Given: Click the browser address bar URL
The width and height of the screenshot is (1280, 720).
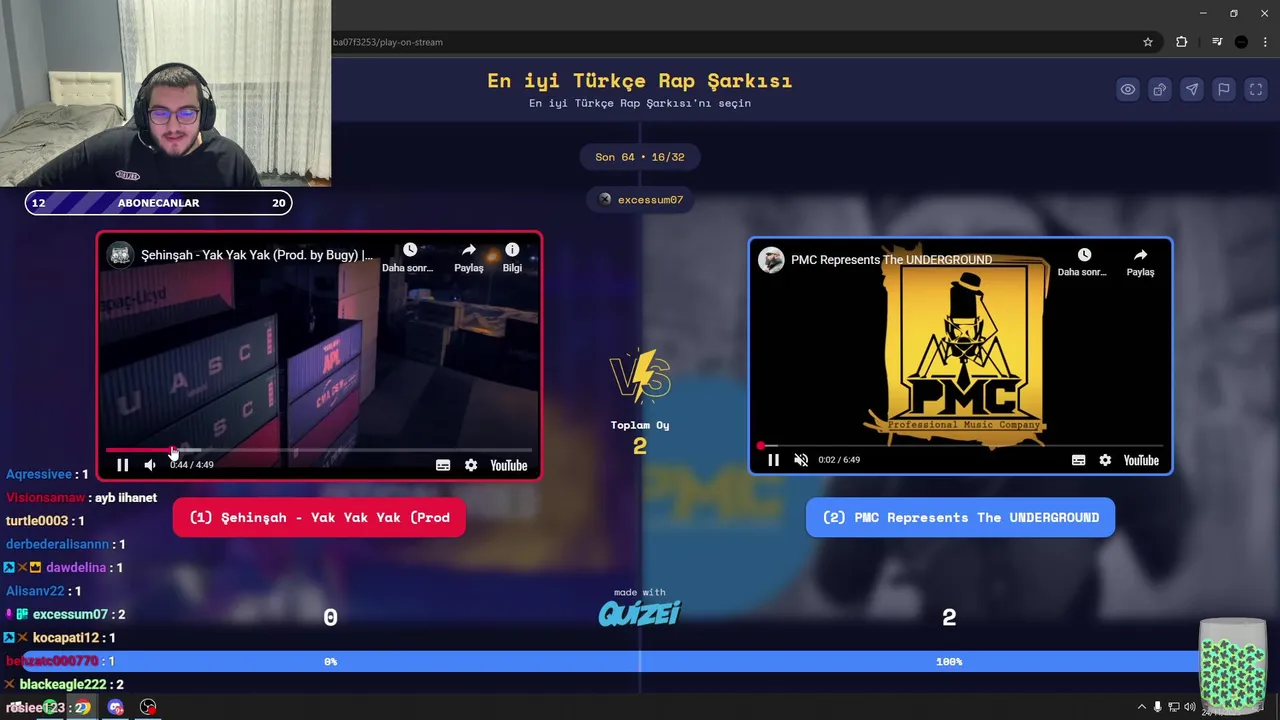Looking at the screenshot, I should pos(388,42).
